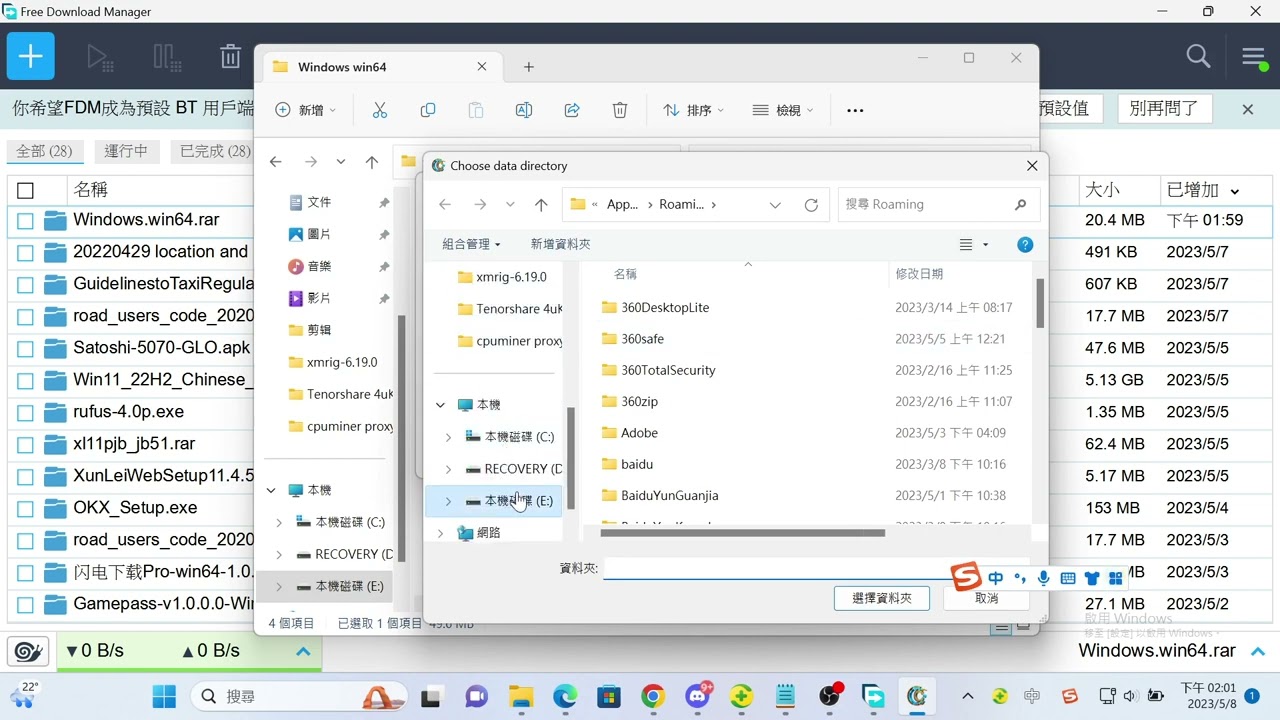This screenshot has width=1280, height=720.
Task: Collapse 本機 node in dialog tree
Action: [x=440, y=405]
